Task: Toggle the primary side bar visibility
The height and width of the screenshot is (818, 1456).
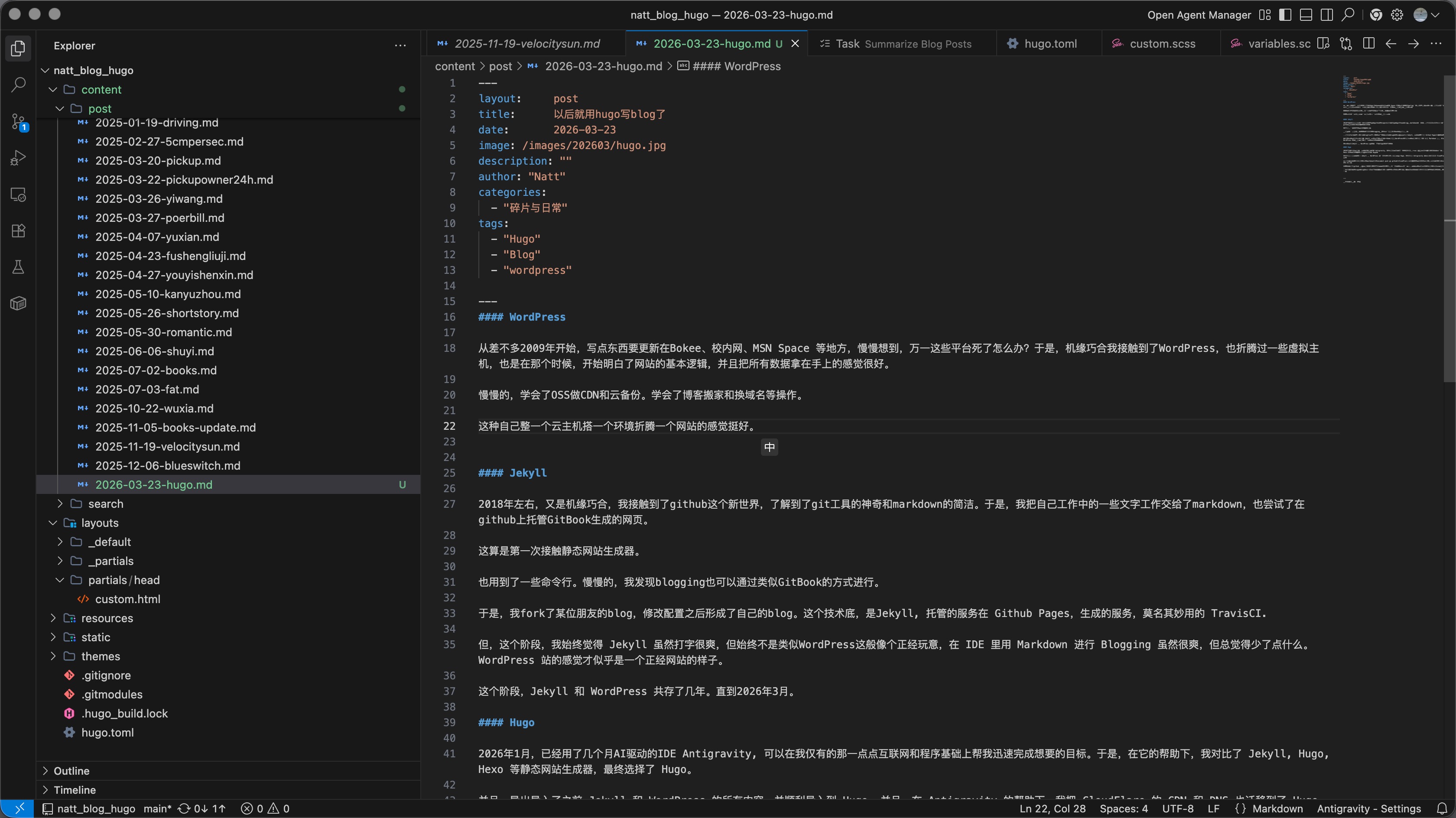Action: (1285, 15)
